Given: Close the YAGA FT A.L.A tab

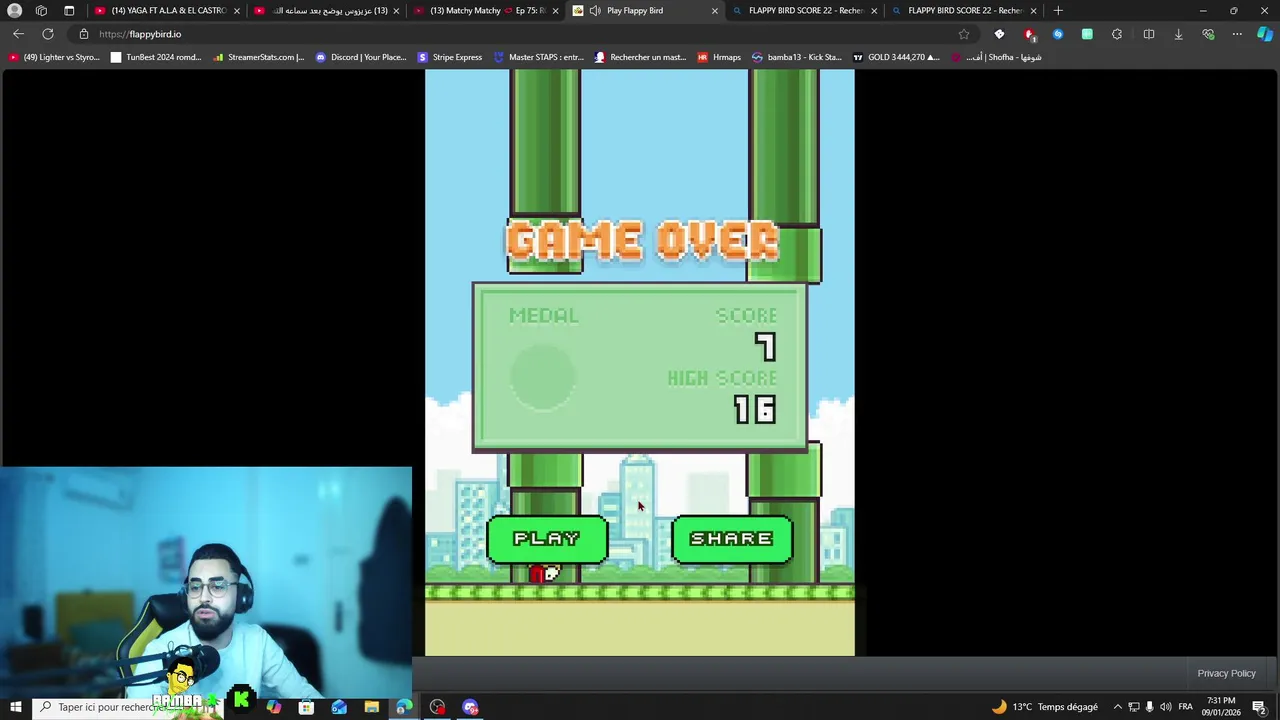Looking at the screenshot, I should (236, 10).
